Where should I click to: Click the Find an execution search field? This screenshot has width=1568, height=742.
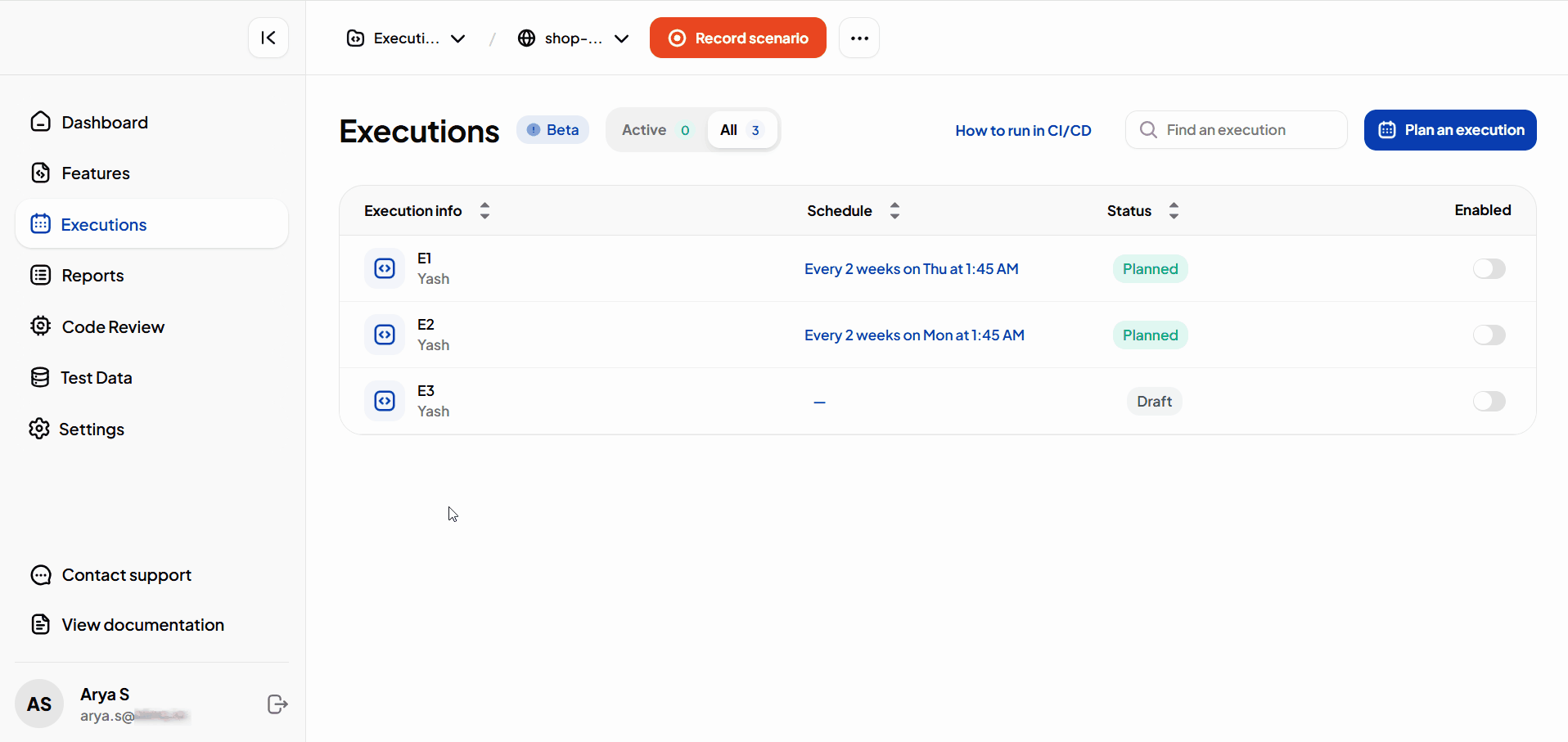click(x=1236, y=130)
